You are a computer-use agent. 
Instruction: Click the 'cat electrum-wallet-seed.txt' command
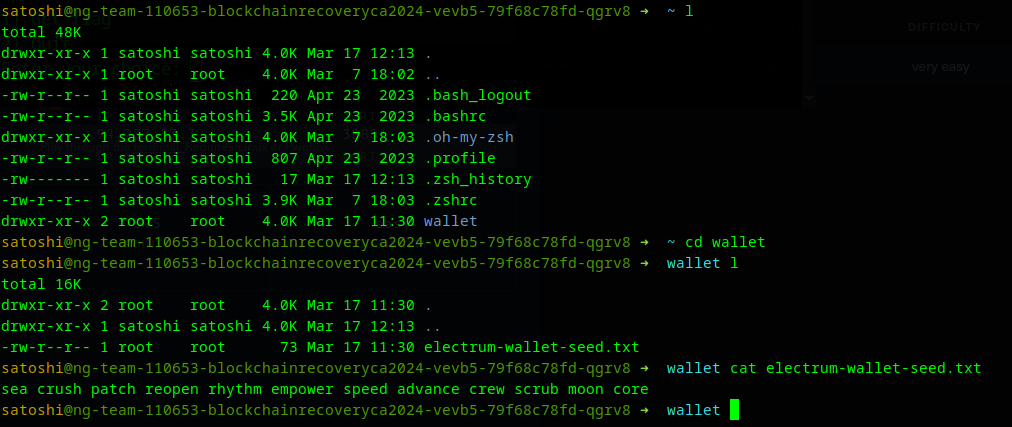coord(855,368)
